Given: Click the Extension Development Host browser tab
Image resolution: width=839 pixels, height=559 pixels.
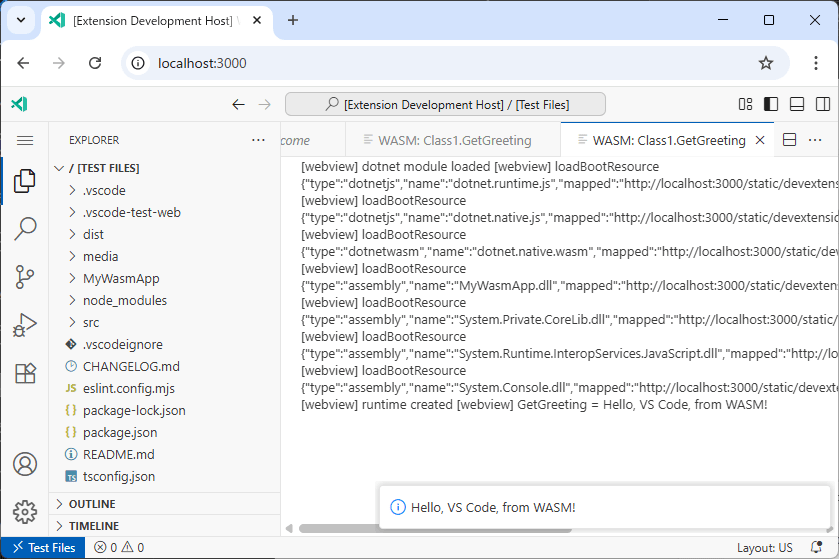Looking at the screenshot, I should click(x=156, y=20).
